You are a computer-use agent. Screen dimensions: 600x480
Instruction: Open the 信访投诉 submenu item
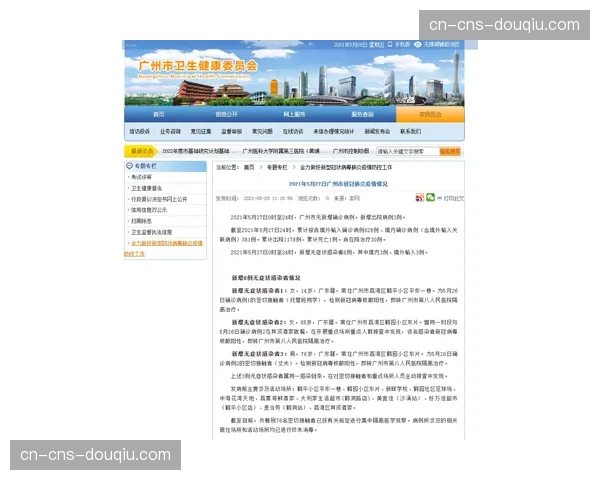pyautogui.click(x=140, y=131)
